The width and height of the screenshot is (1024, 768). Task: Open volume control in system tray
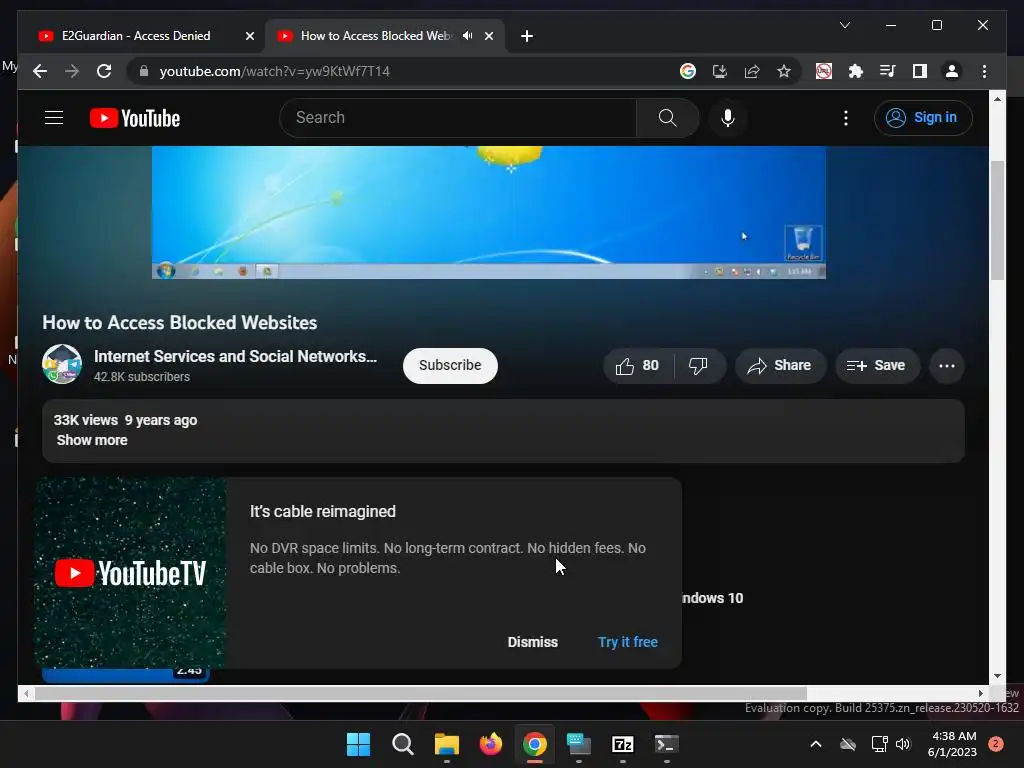903,744
